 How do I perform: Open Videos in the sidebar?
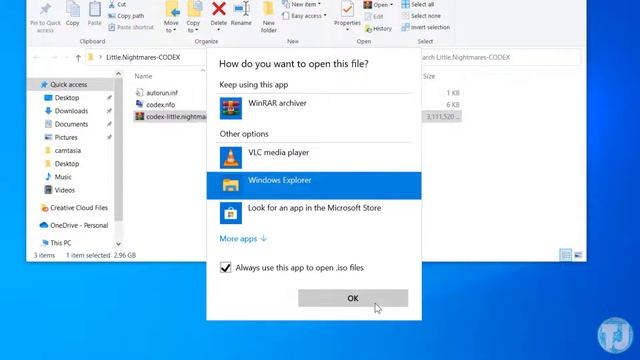[64, 190]
